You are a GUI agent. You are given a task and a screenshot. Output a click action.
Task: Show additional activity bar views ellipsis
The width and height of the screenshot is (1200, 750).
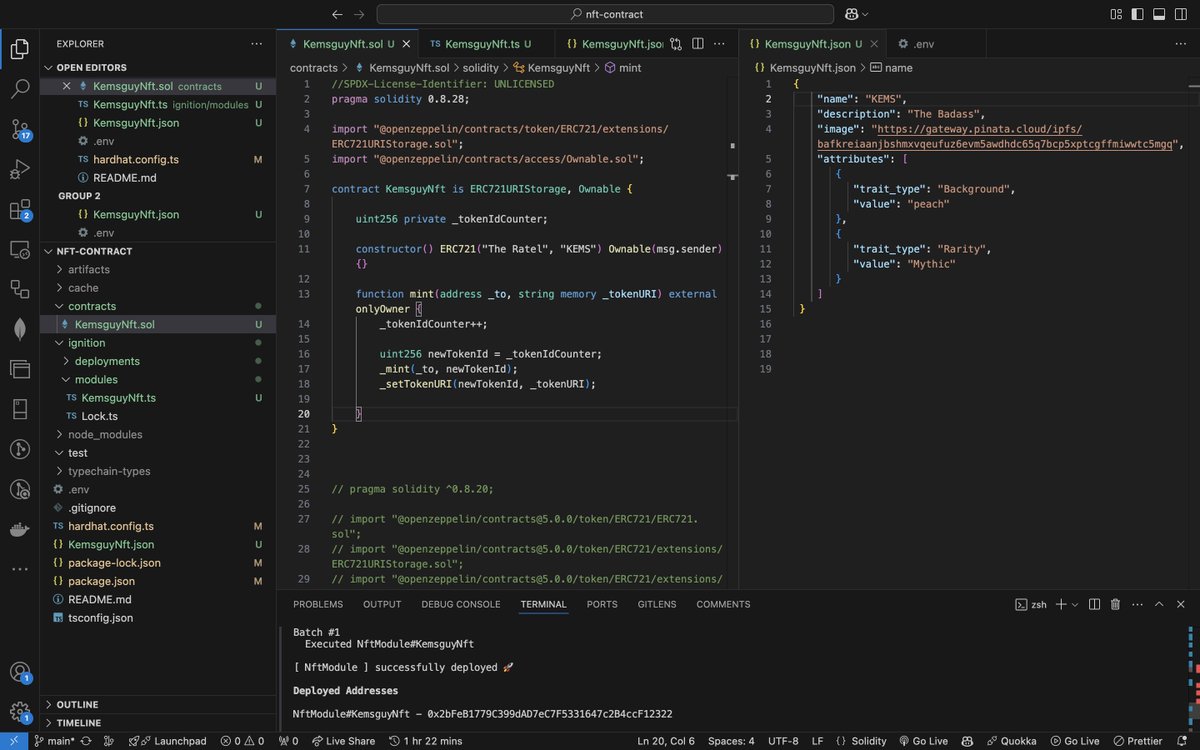coord(19,568)
